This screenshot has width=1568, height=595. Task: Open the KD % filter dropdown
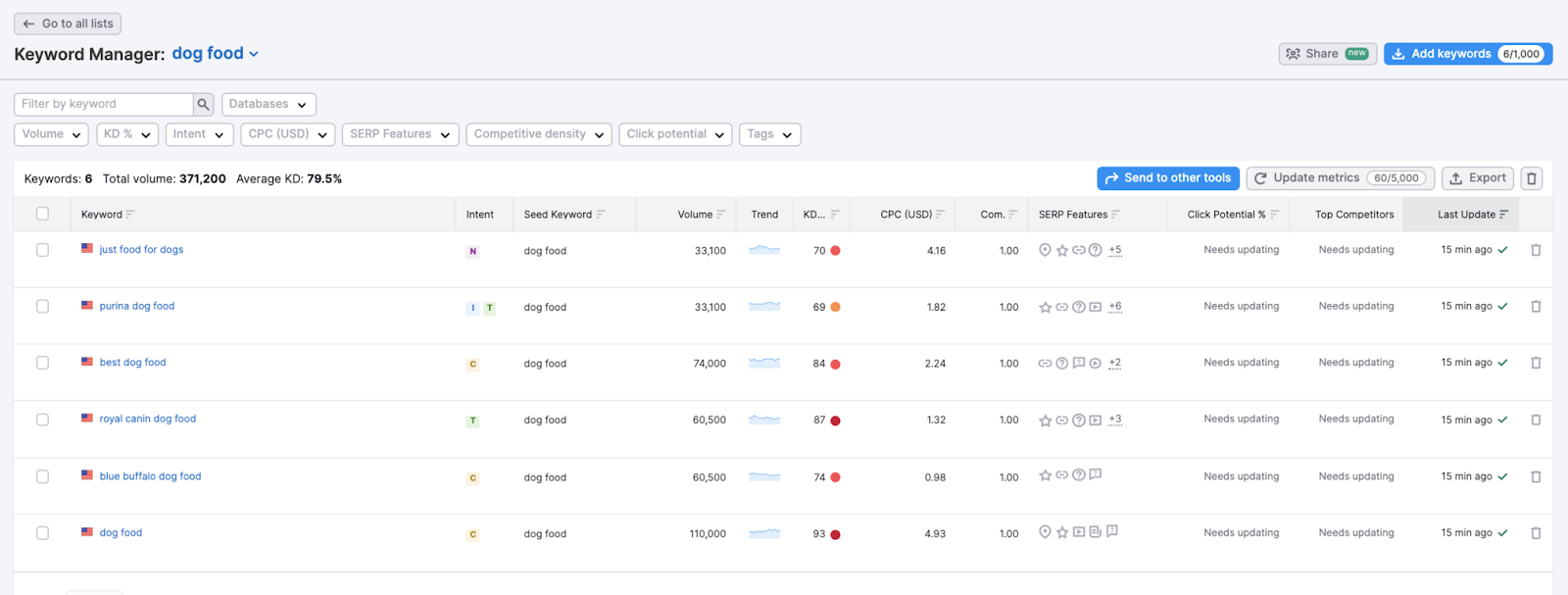(127, 134)
